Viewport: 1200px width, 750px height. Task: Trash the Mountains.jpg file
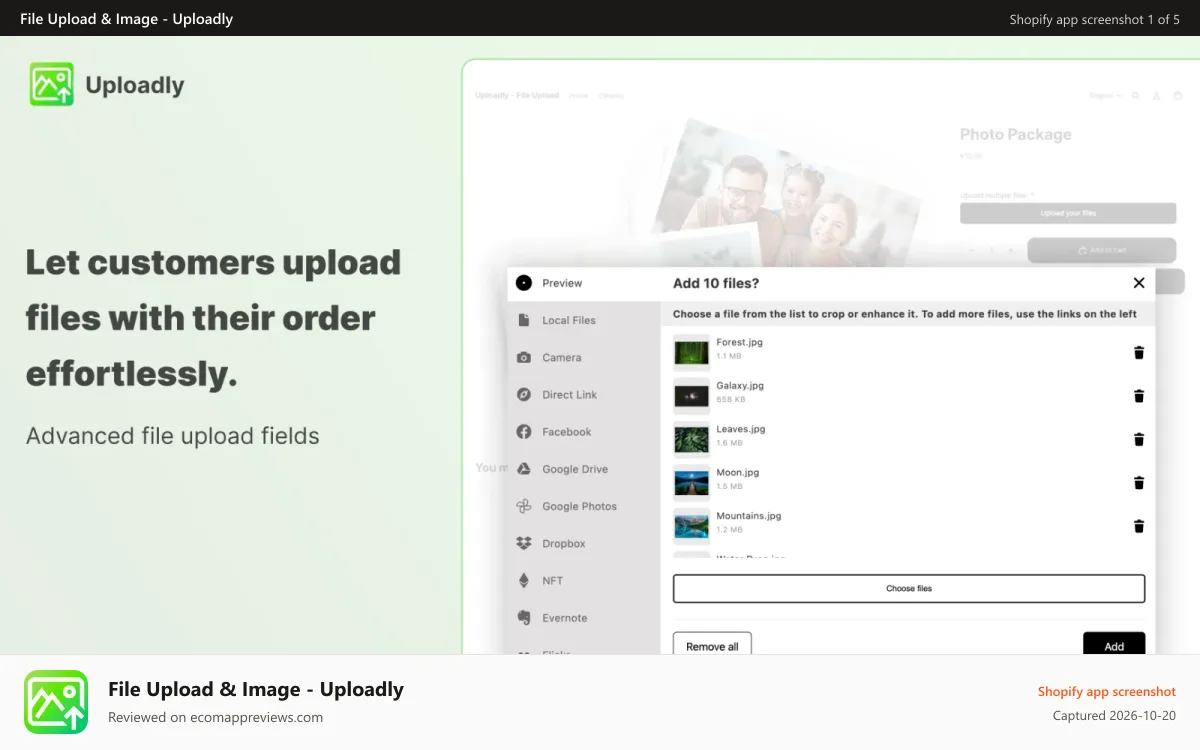(1138, 526)
